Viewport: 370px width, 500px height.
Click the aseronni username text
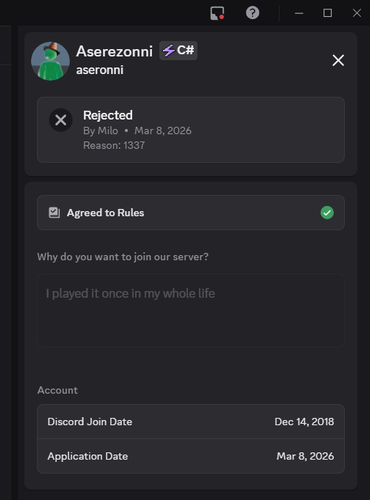[100, 70]
